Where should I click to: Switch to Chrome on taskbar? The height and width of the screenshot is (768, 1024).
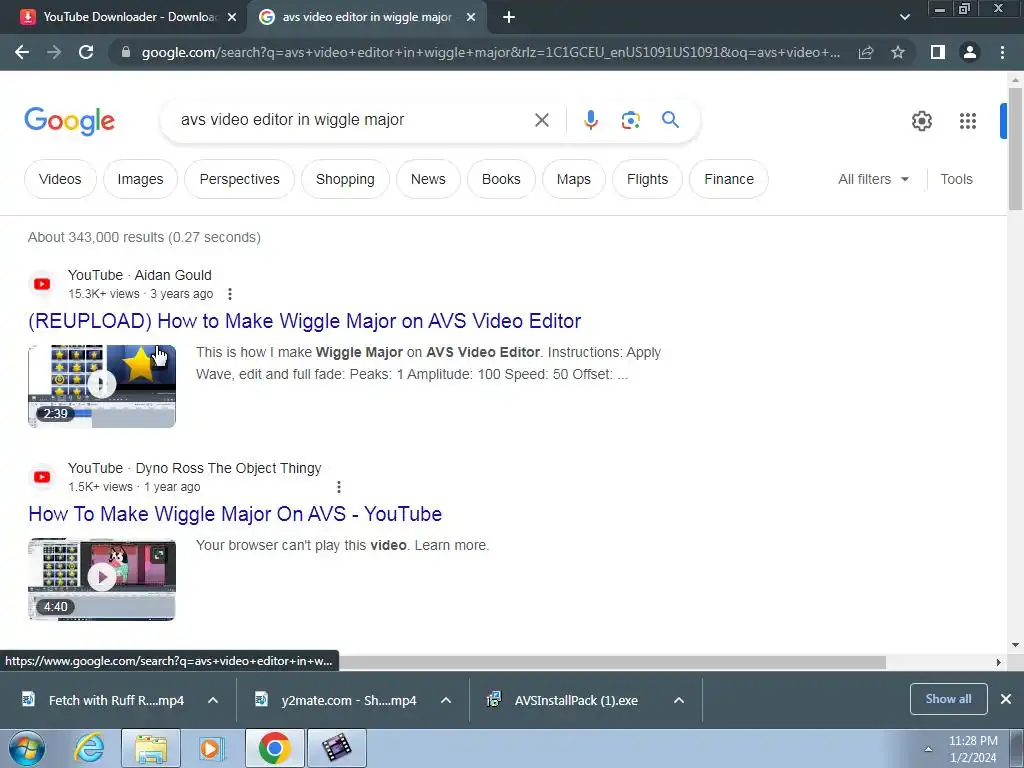[275, 748]
